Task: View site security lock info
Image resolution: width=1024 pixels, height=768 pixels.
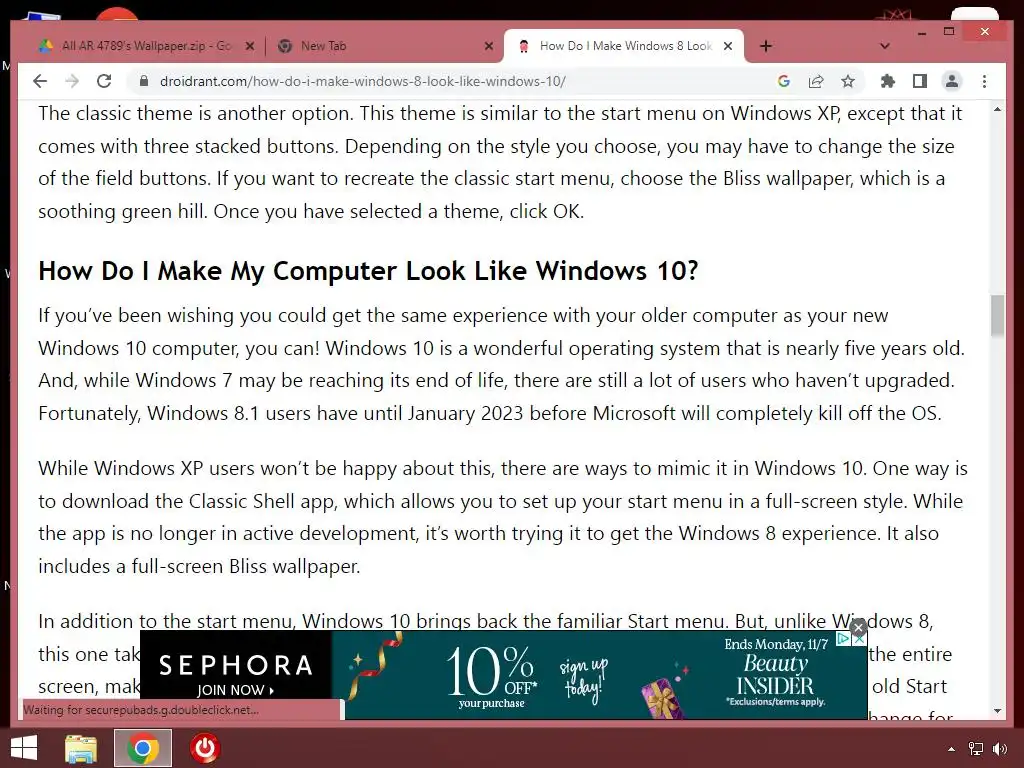Action: tap(144, 81)
